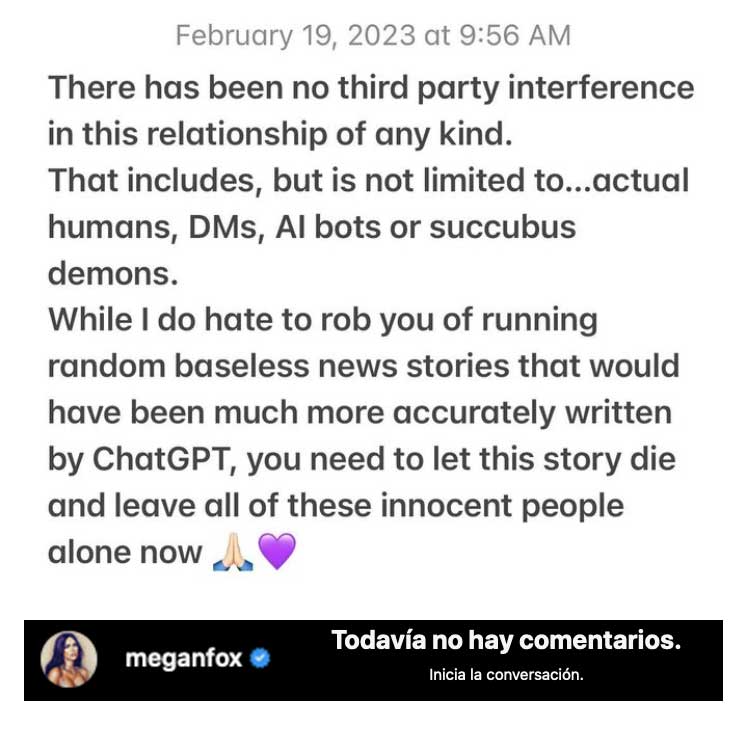
Task: Click the line 'There has been no third party interference'
Action: 371,86
